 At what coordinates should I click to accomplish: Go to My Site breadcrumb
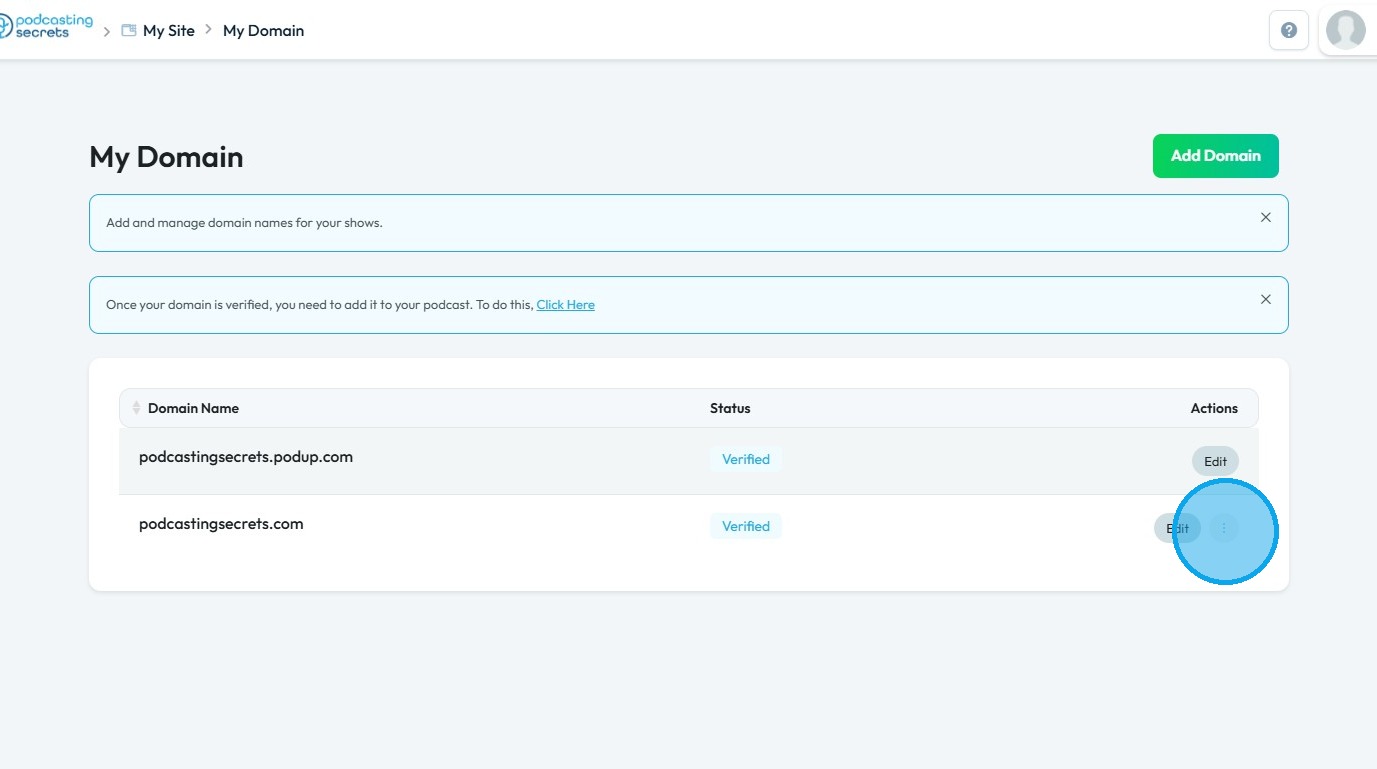169,31
